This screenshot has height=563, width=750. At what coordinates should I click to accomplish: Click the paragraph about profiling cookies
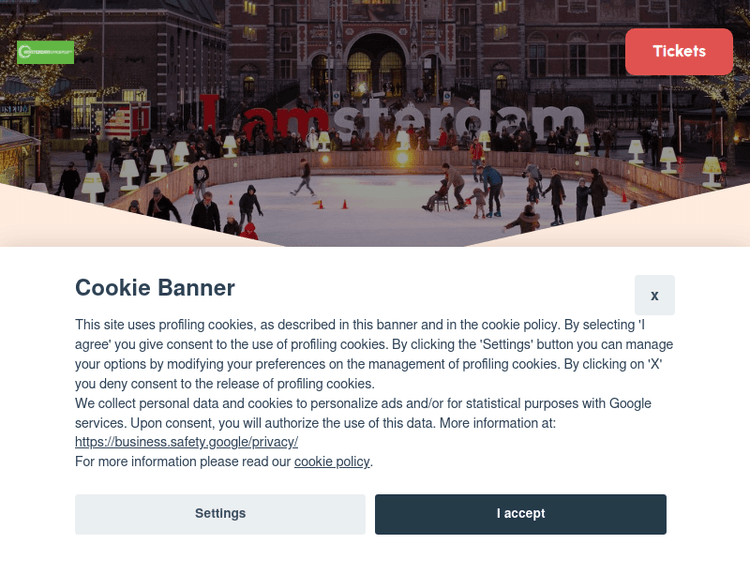[x=375, y=354]
